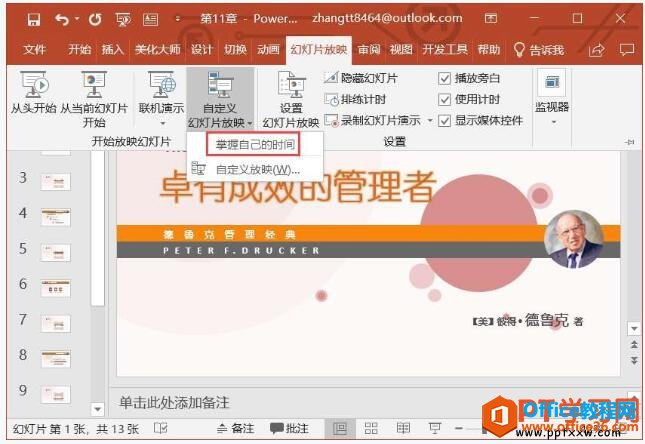Select slide 6 thumbnail
Screen dimensions: 645x444
(56, 288)
